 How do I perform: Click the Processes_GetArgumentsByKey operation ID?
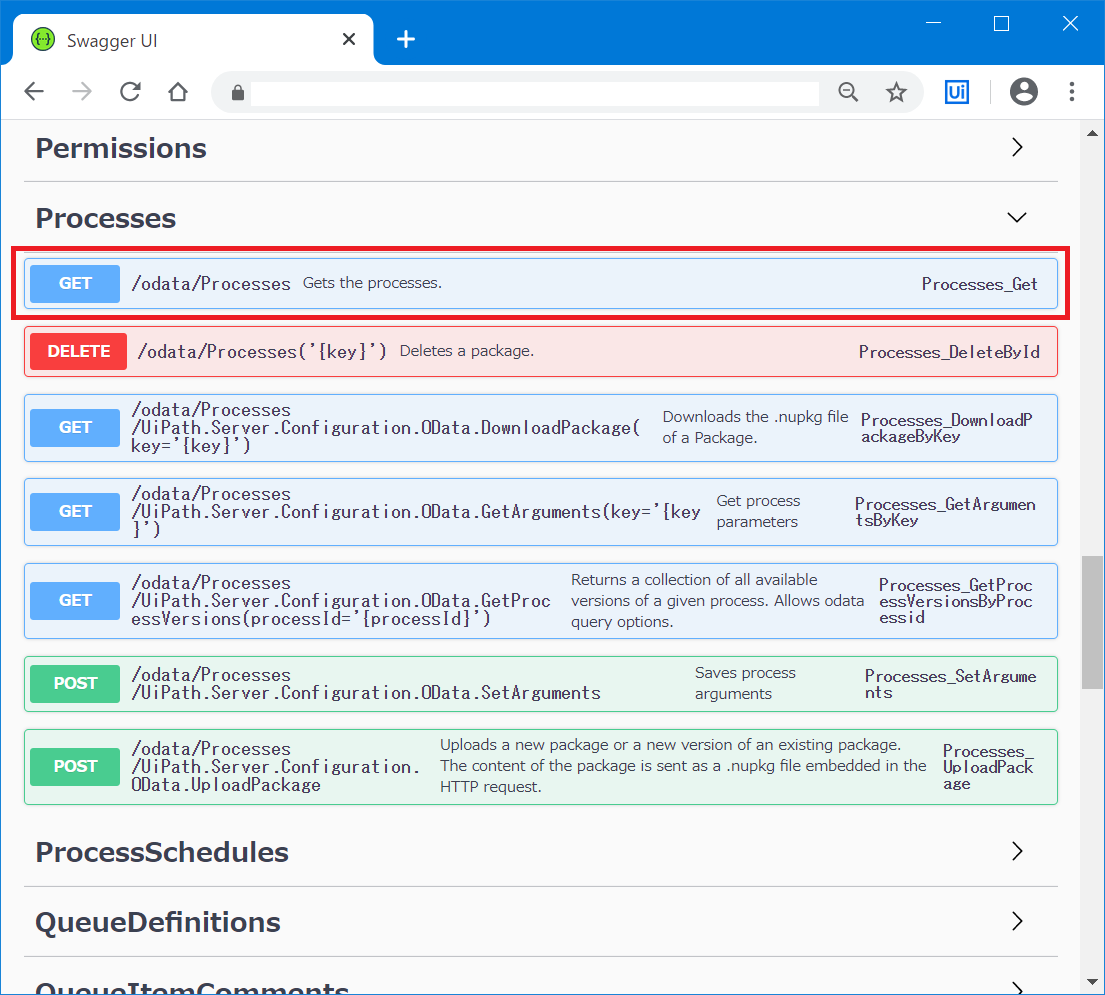[x=945, y=512]
